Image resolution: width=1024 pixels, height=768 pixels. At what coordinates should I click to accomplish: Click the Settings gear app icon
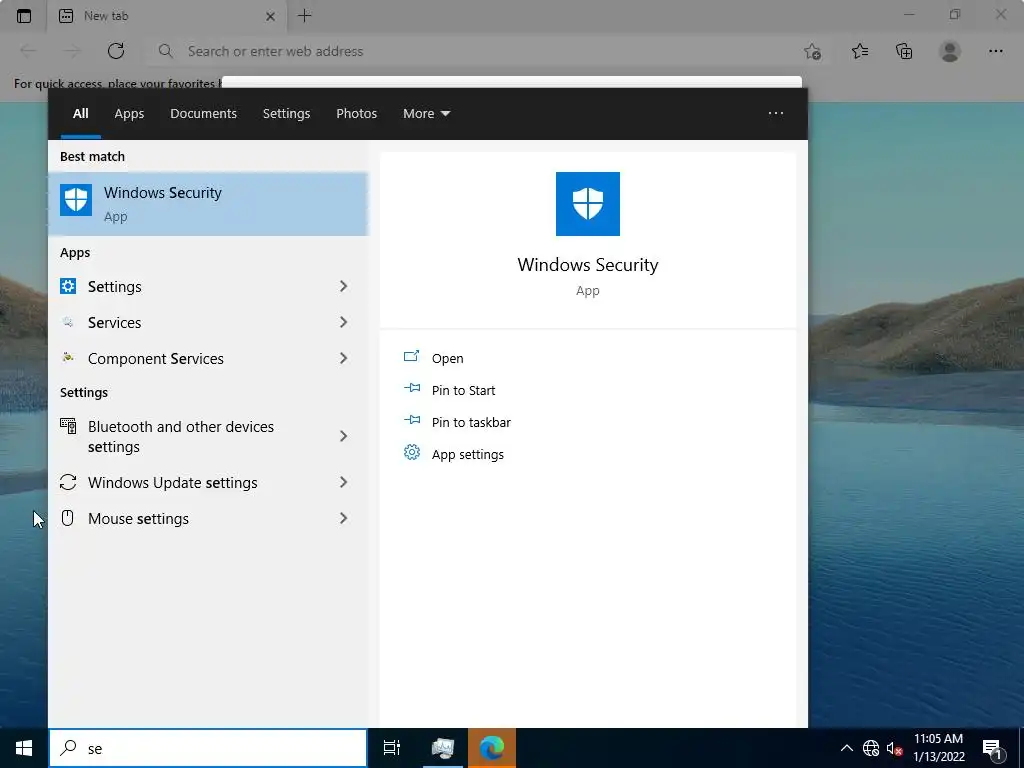coord(68,286)
